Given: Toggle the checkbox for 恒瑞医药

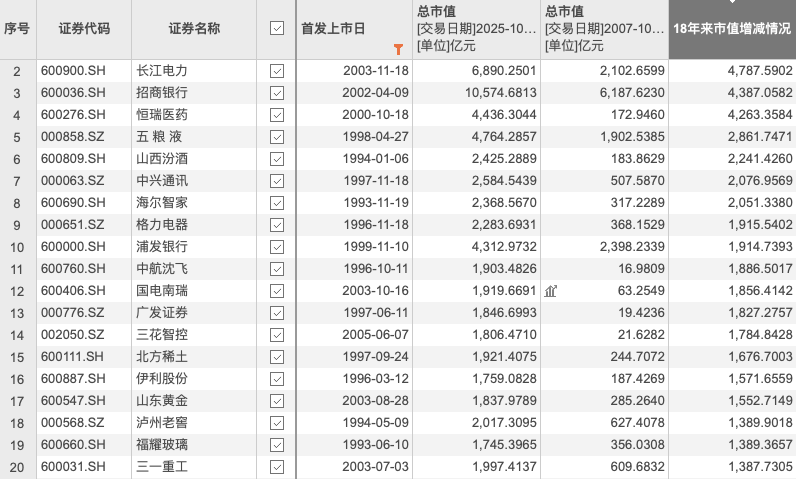Looking at the screenshot, I should click(x=277, y=115).
